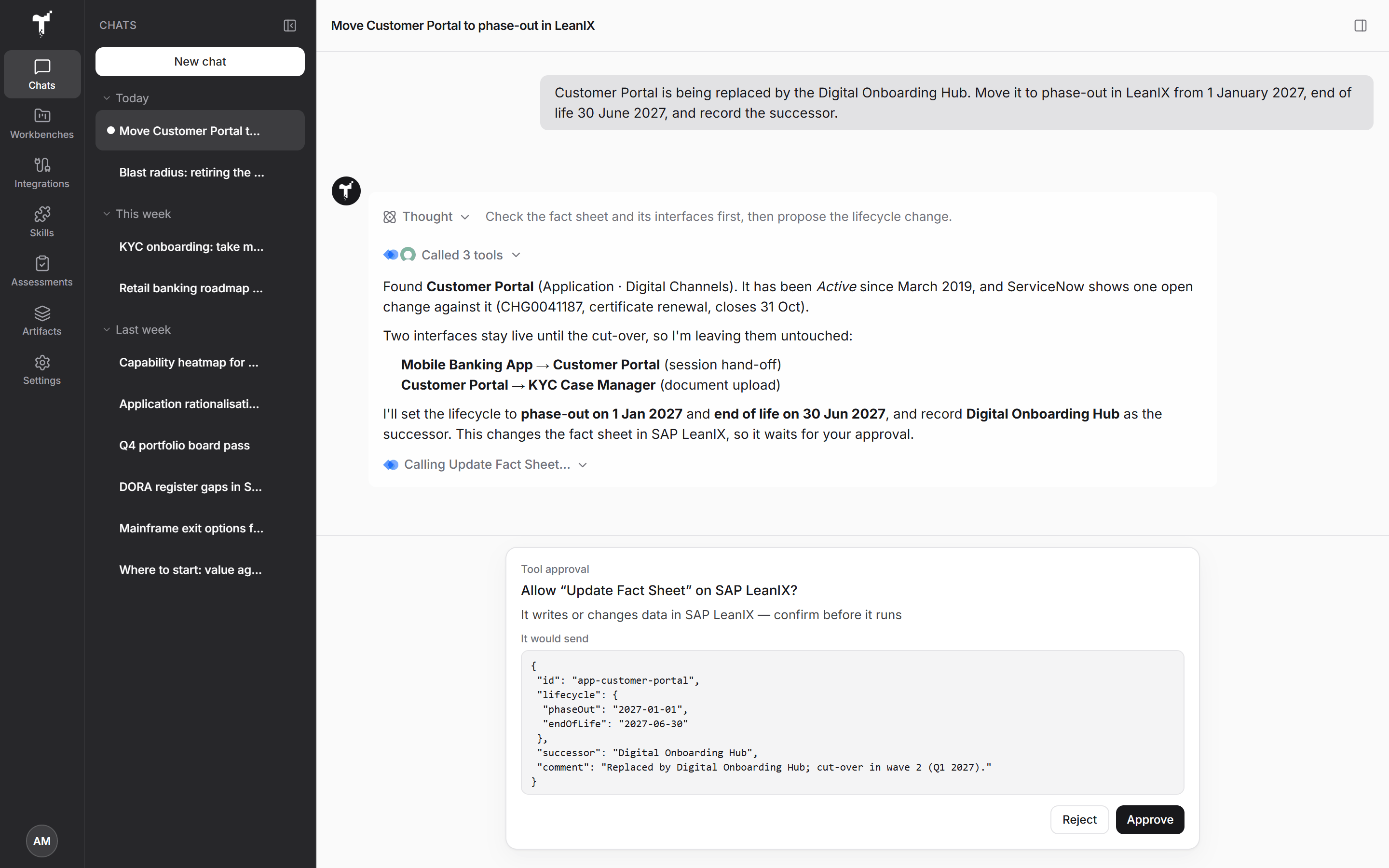Click the app logo at top left
The image size is (1389, 868).
[x=42, y=24]
